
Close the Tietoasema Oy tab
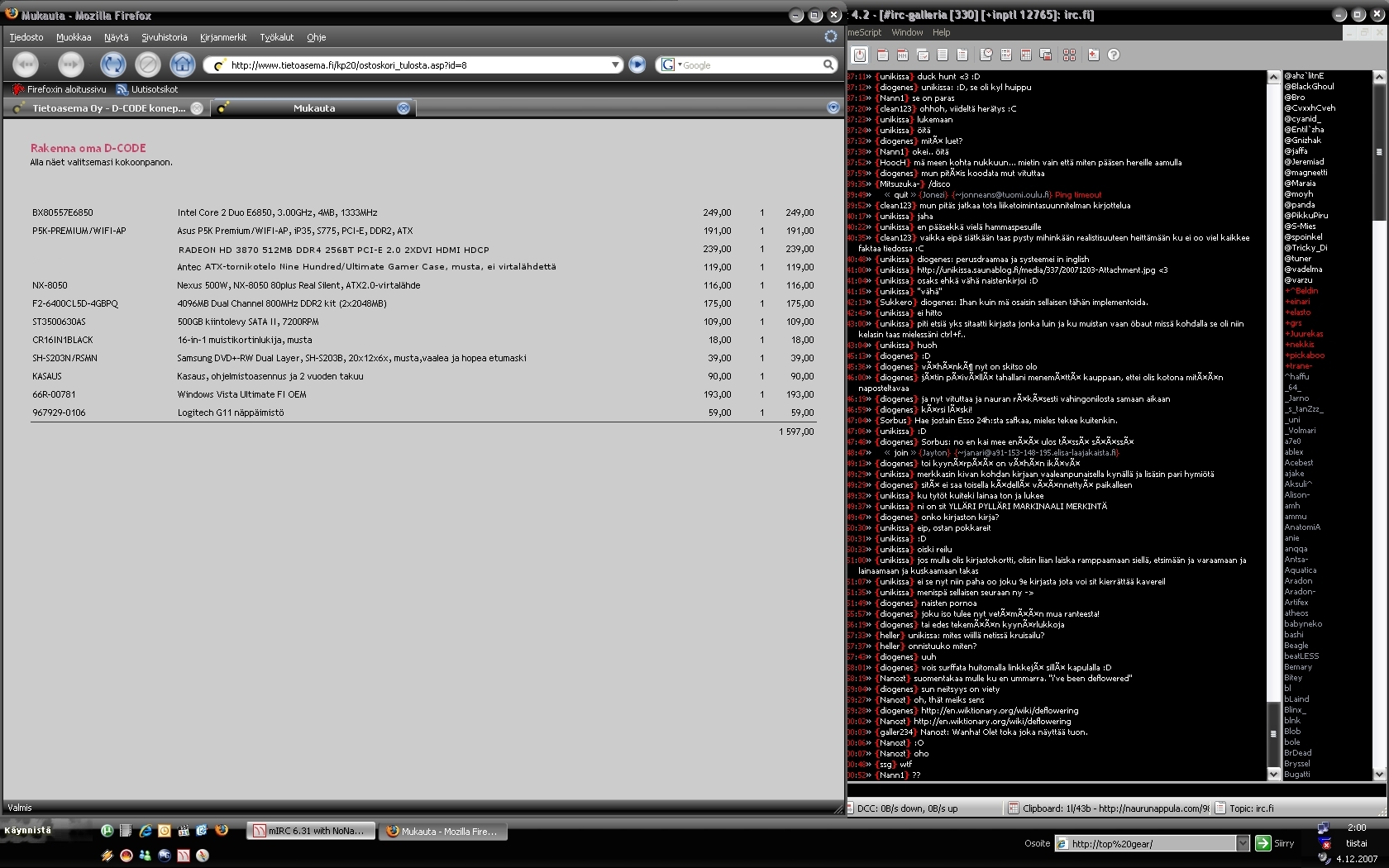coord(197,108)
